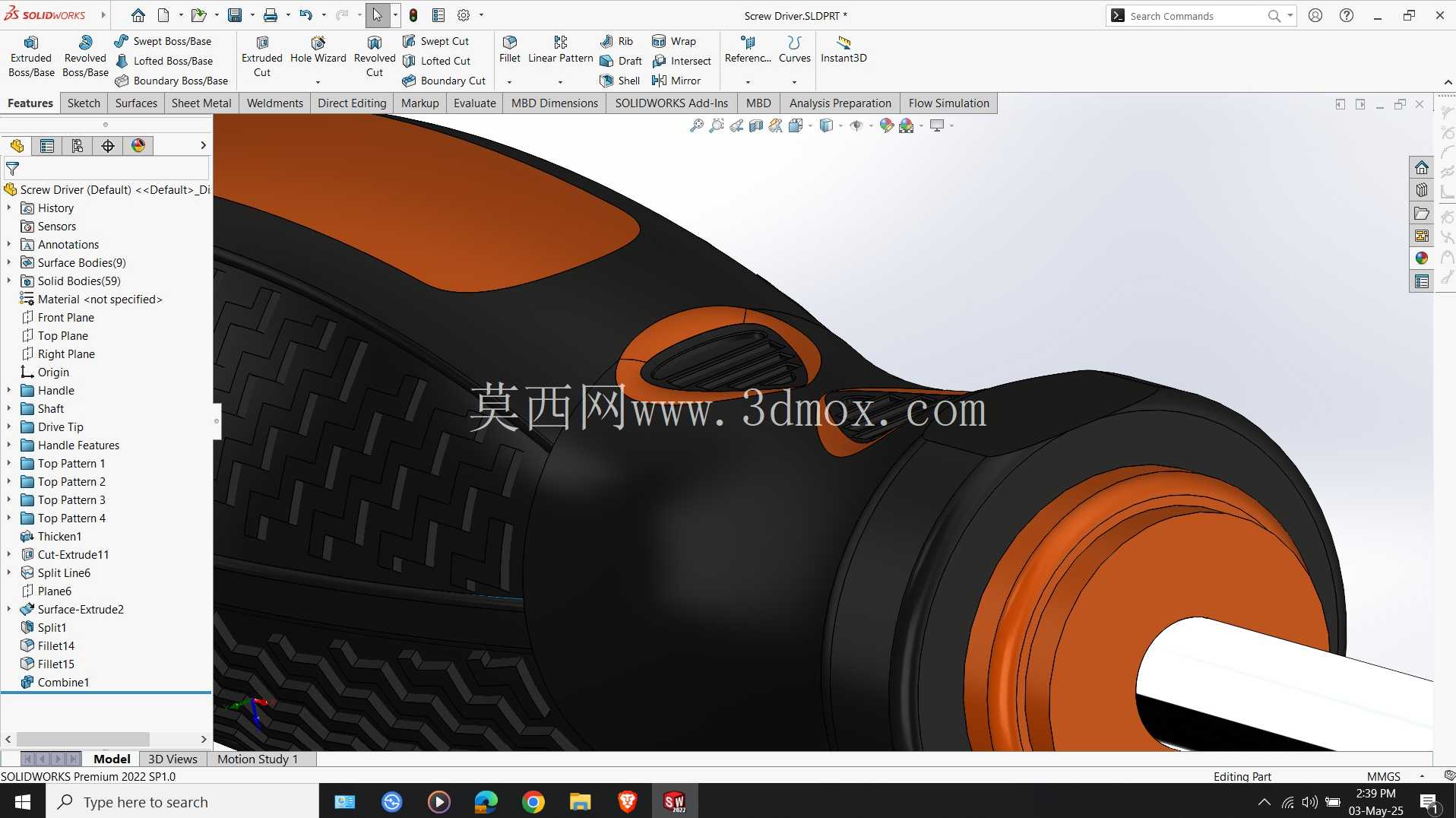Switch to the 3D Views tab
This screenshot has height=818, width=1456.
(x=173, y=759)
